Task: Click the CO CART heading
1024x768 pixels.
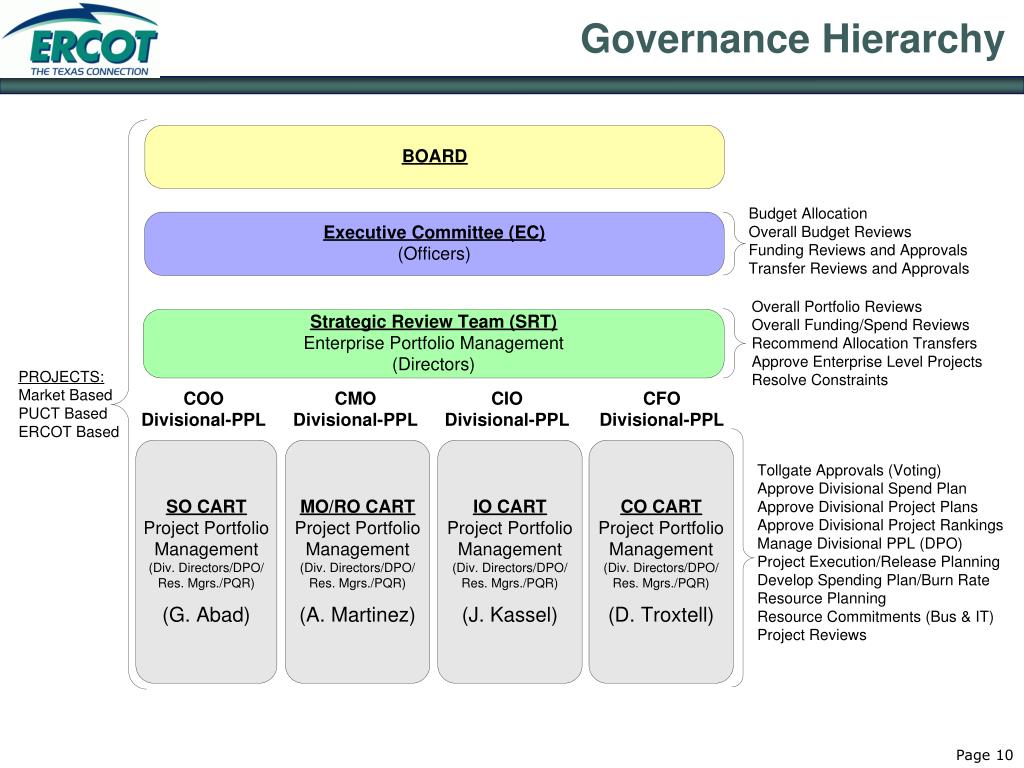Action: point(661,507)
